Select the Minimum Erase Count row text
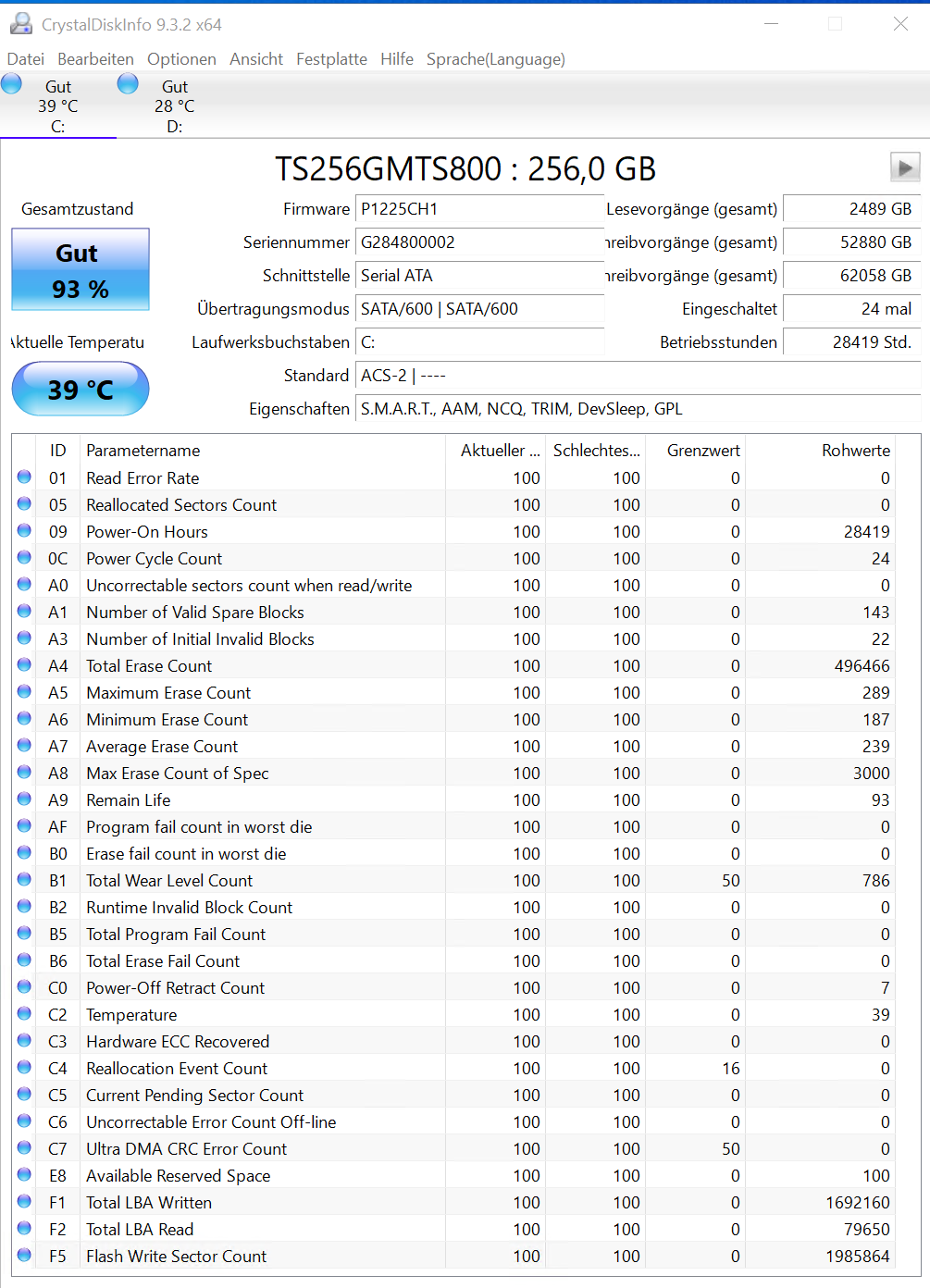 [167, 719]
